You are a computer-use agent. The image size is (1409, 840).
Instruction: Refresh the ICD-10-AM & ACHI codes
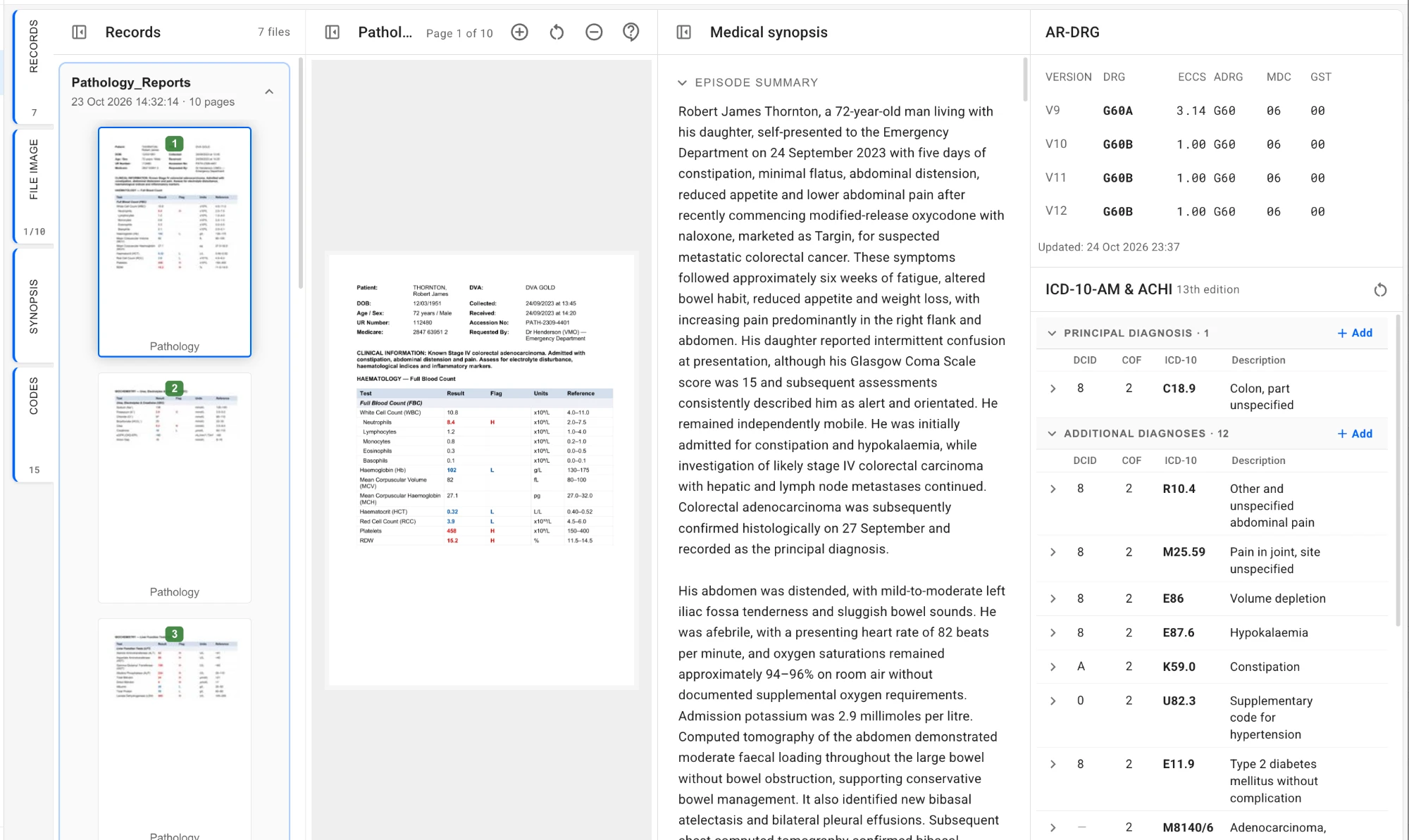click(x=1380, y=289)
